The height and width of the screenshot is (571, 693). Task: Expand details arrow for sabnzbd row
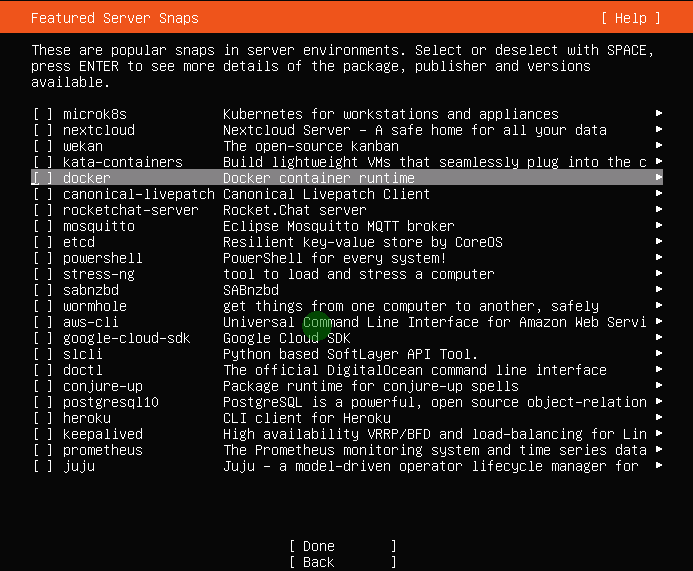(x=659, y=289)
